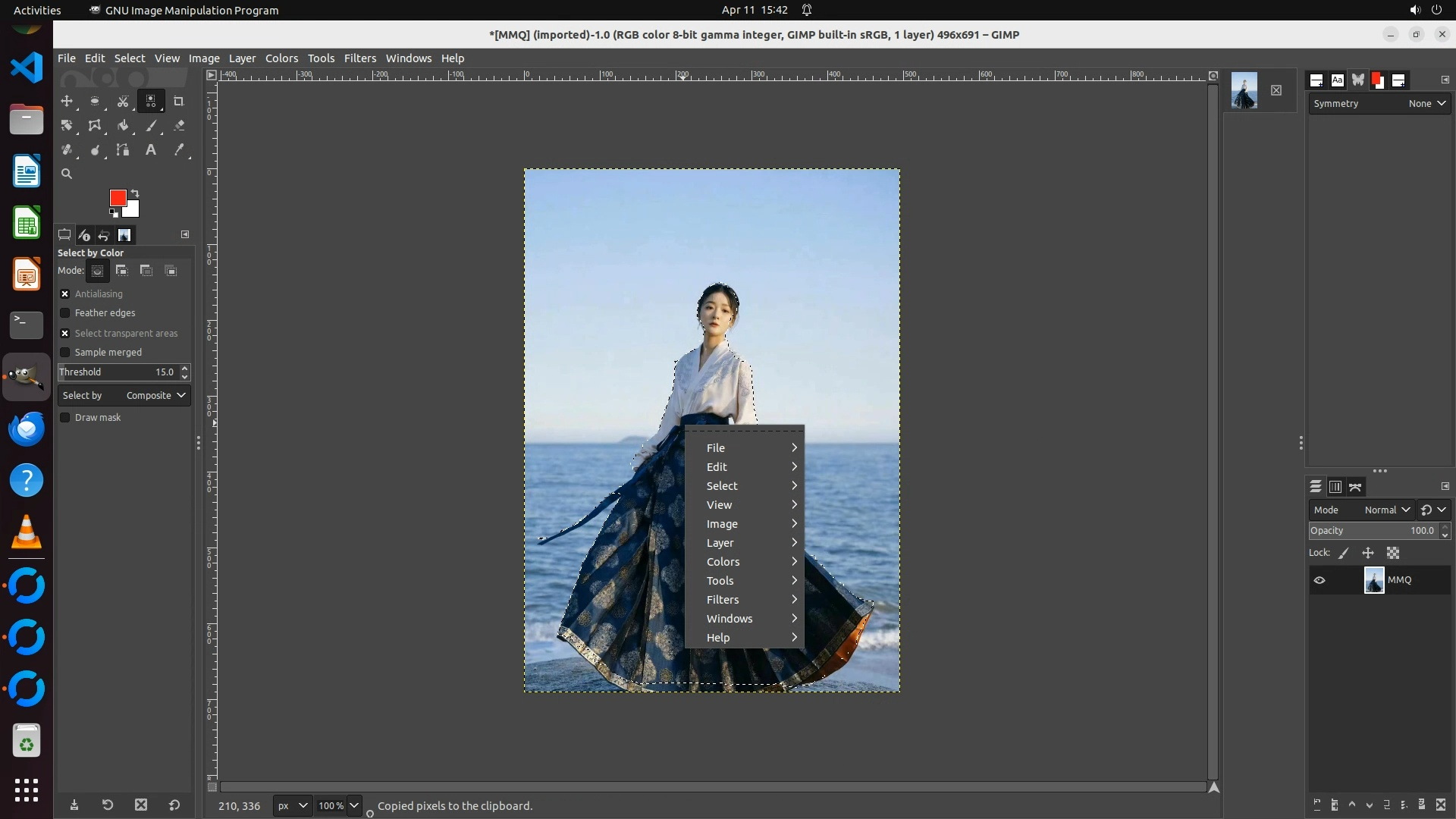Select the Paintbrush tool

click(x=151, y=126)
